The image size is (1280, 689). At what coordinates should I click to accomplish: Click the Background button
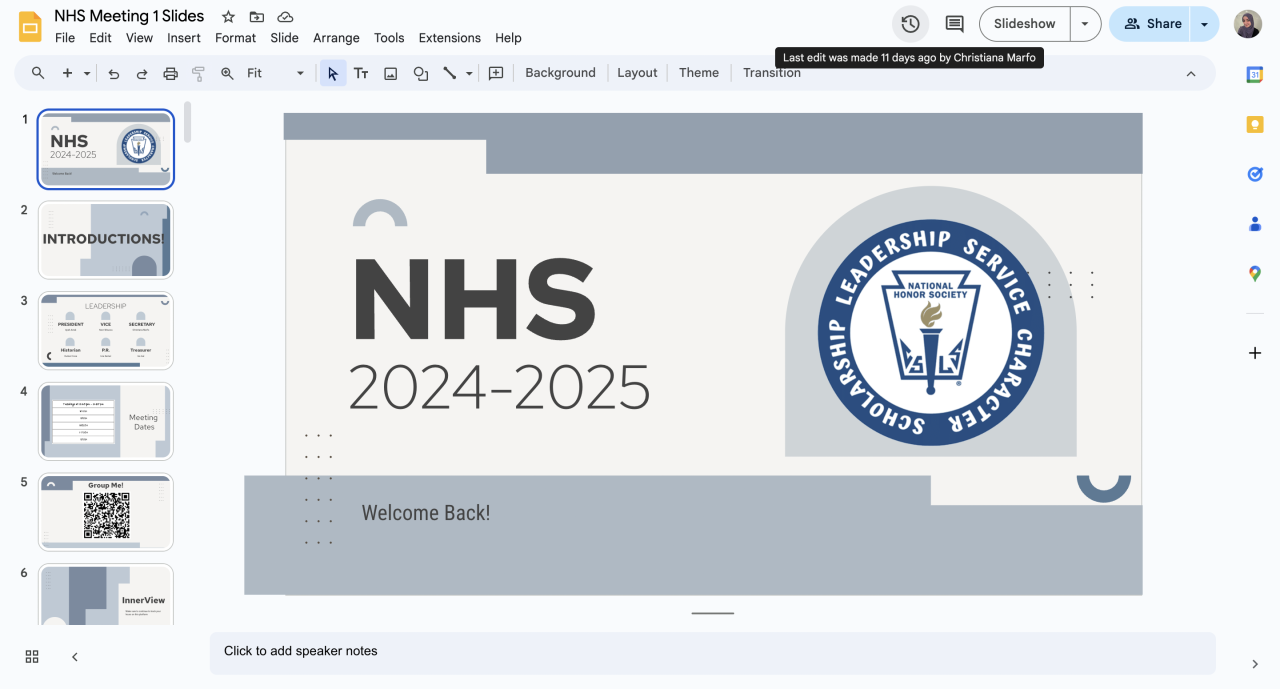pyautogui.click(x=560, y=73)
